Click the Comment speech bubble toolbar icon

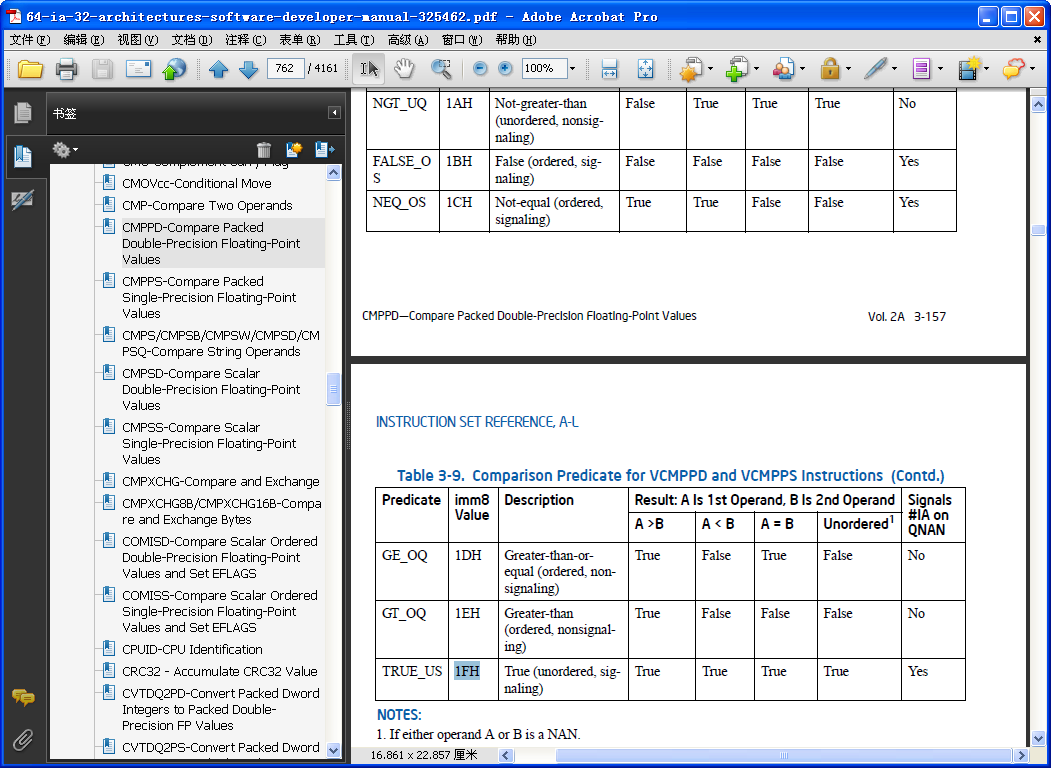pos(1013,68)
